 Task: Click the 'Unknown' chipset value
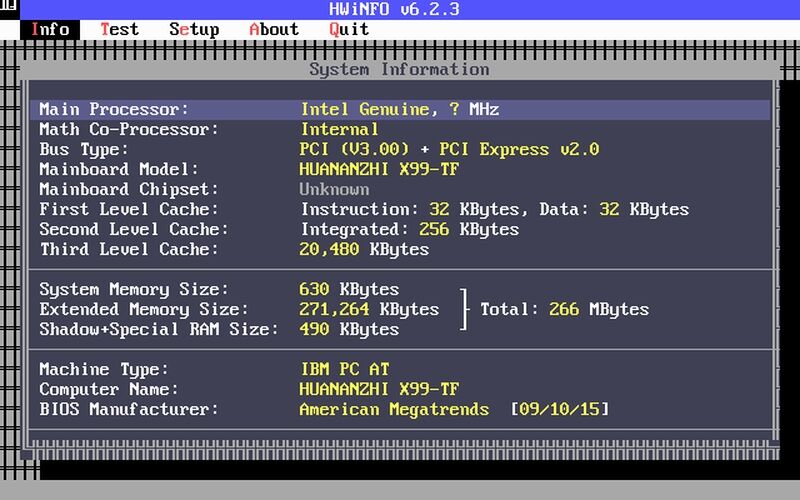(x=334, y=189)
